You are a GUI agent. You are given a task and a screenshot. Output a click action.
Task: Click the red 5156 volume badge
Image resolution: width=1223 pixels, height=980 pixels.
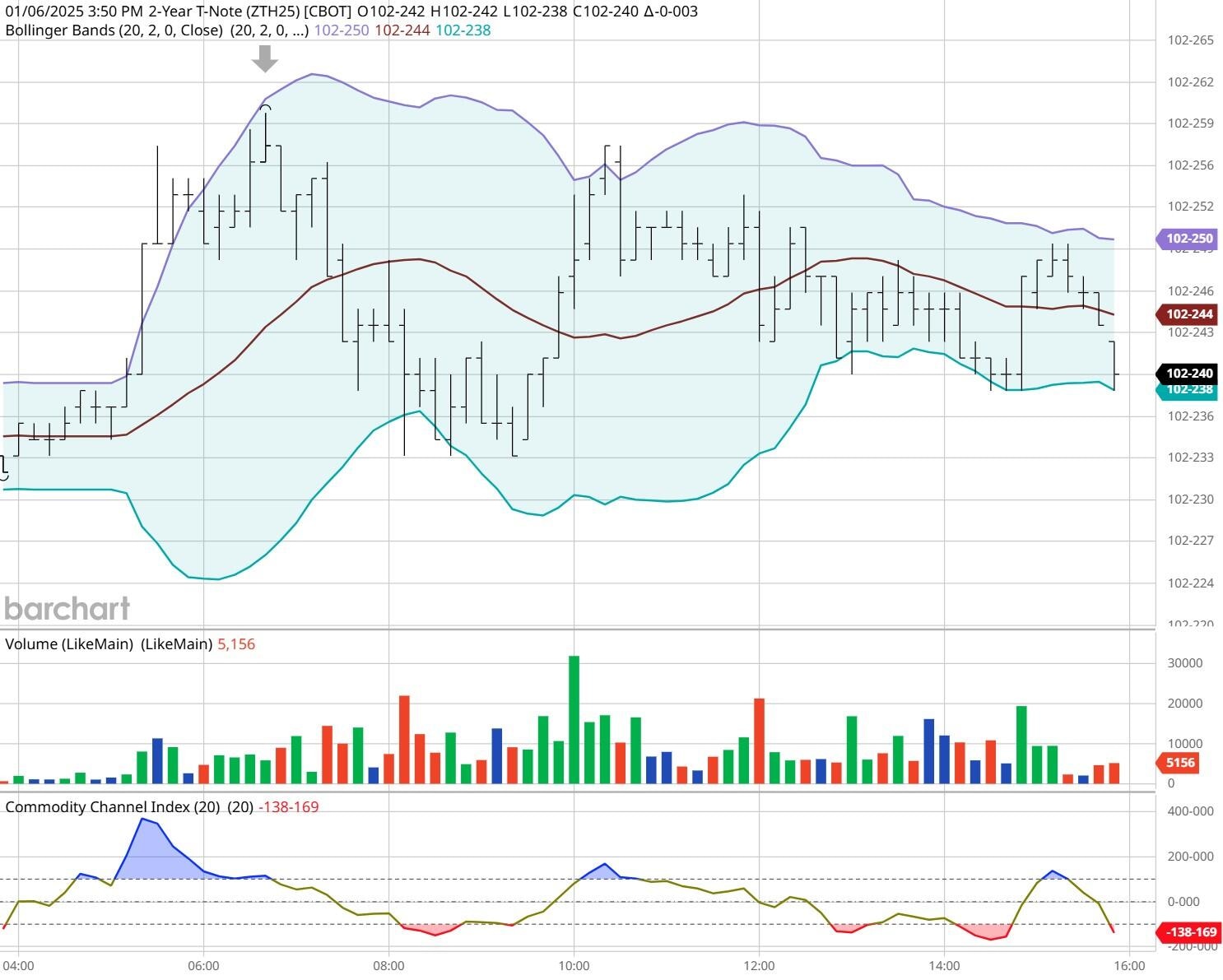point(1179,763)
